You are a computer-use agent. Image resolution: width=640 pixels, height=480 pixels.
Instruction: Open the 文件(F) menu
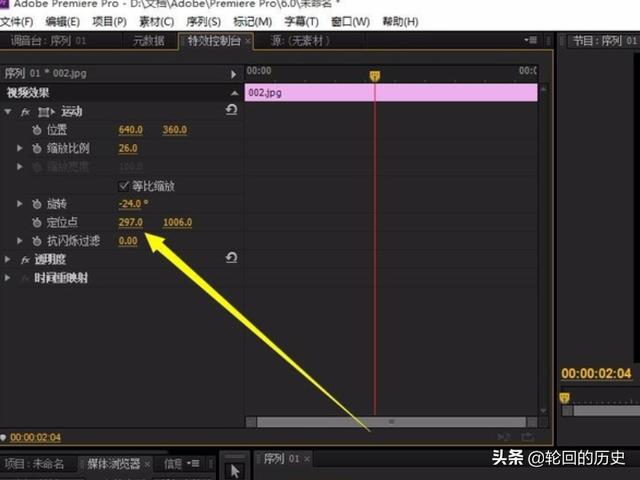(x=17, y=22)
